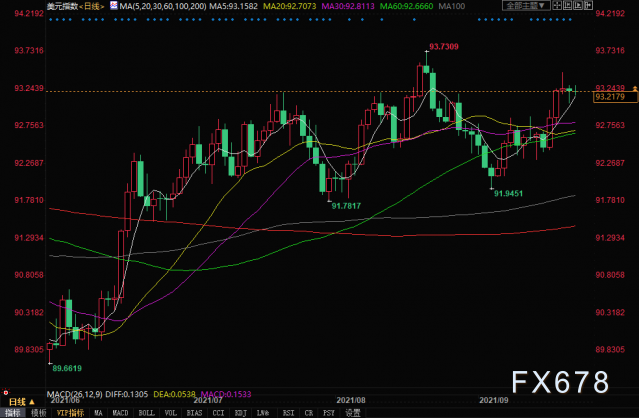The width and height of the screenshot is (640, 418).
Task: Click the crosshair cursor icon in top toolbar
Action: (557, 5)
